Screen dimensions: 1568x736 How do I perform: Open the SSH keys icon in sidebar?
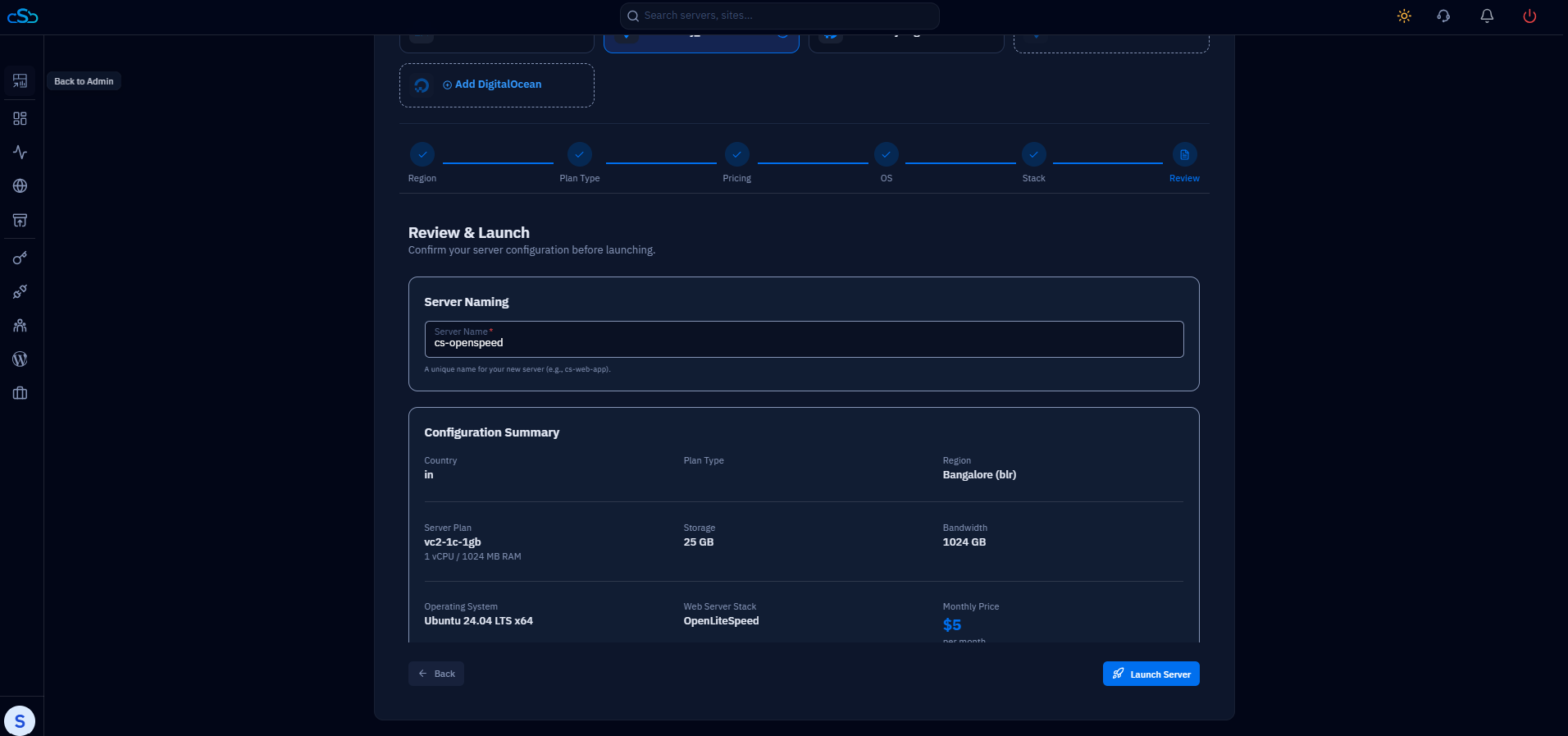[x=21, y=258]
